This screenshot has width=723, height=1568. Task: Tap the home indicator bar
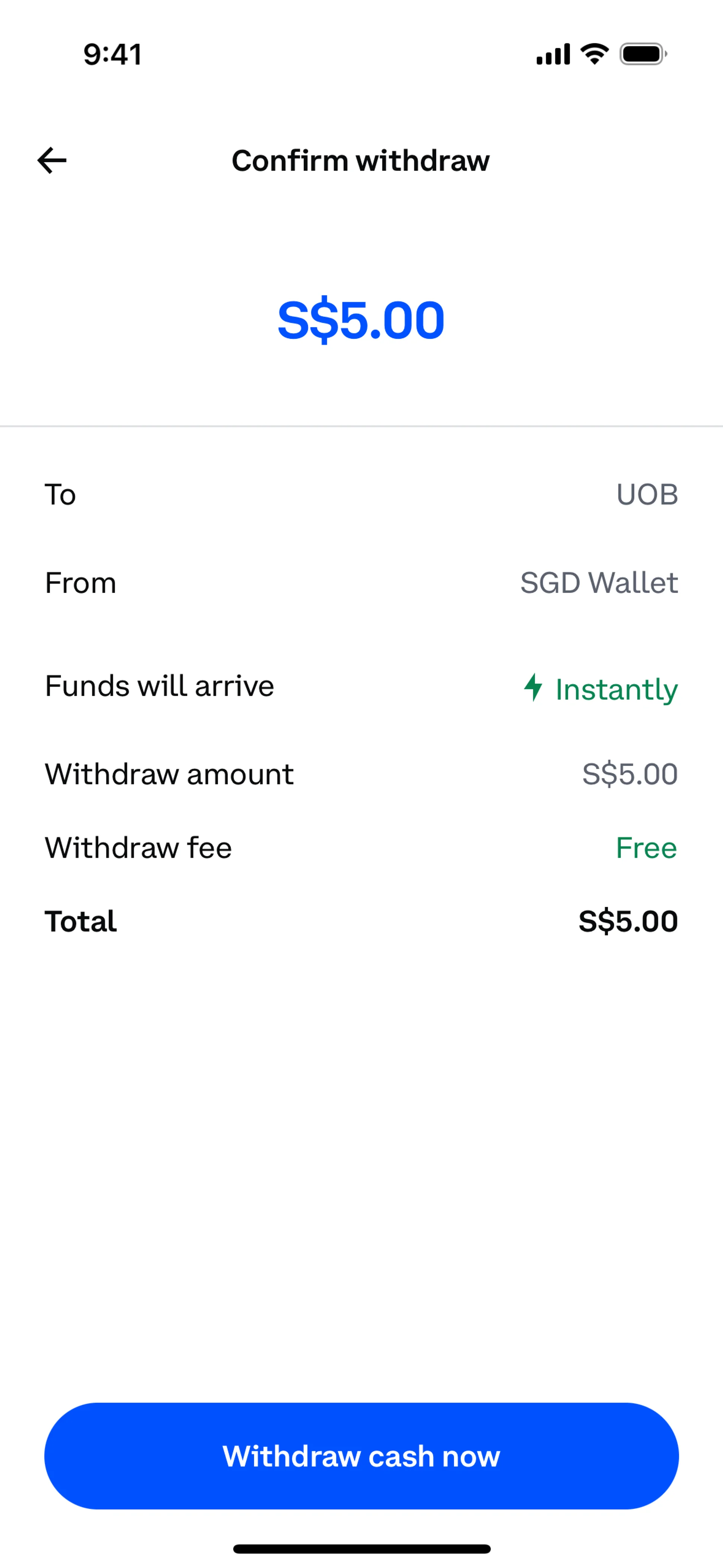361,1548
